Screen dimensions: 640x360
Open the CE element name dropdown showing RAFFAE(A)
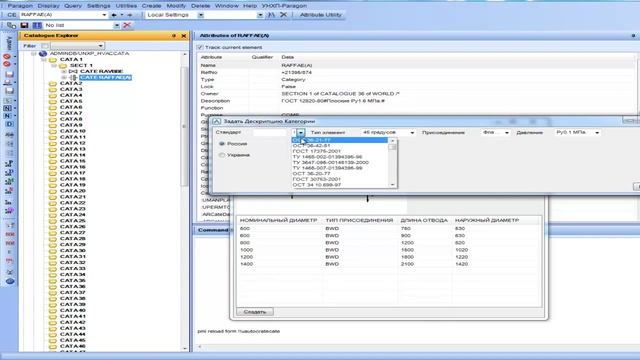pos(104,15)
